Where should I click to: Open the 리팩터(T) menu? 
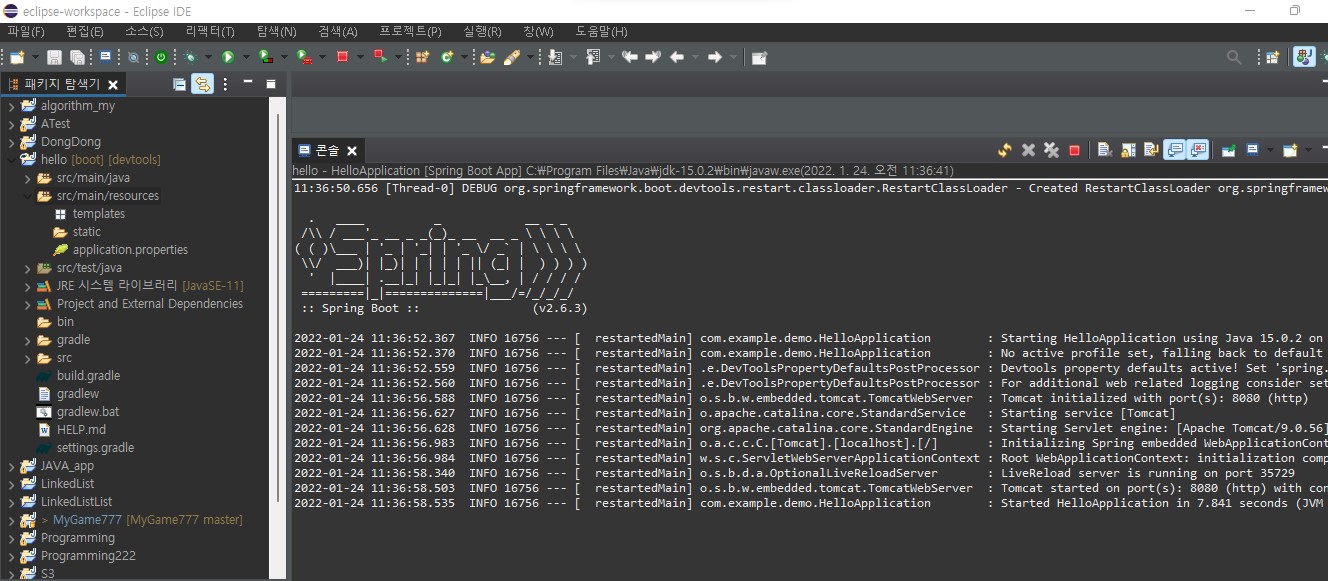[210, 31]
